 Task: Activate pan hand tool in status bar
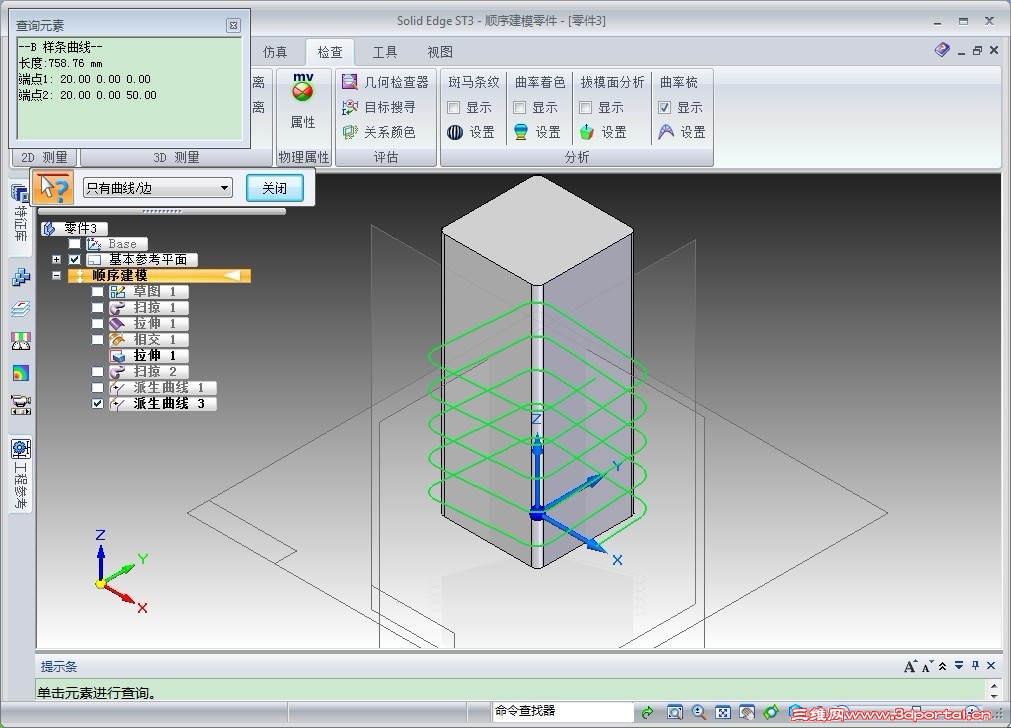[747, 712]
